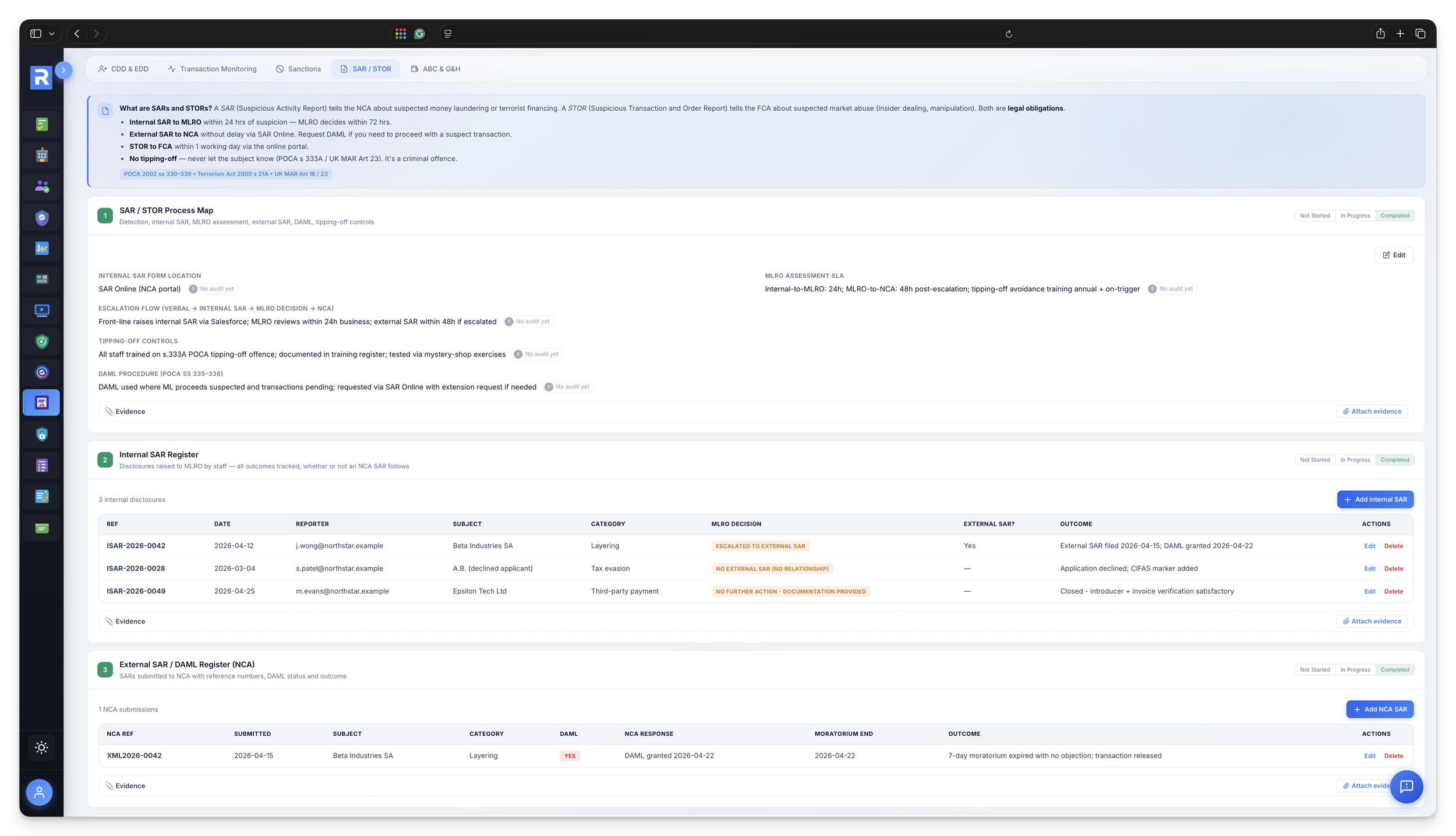Toggle light/dark theme sun icon
1456x836 pixels.
click(41, 747)
